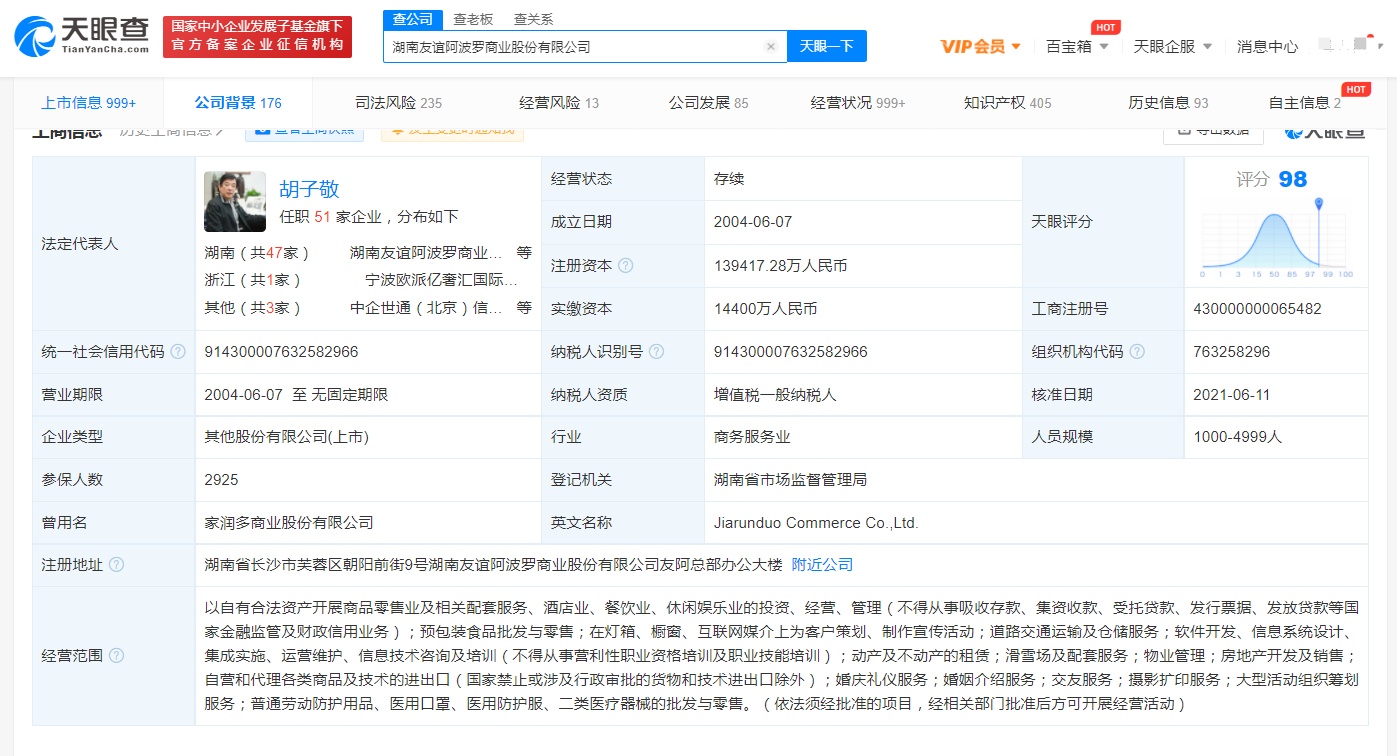This screenshot has height=756, width=1397.
Task: Open help icon next to 经营范围
Action: (117, 656)
